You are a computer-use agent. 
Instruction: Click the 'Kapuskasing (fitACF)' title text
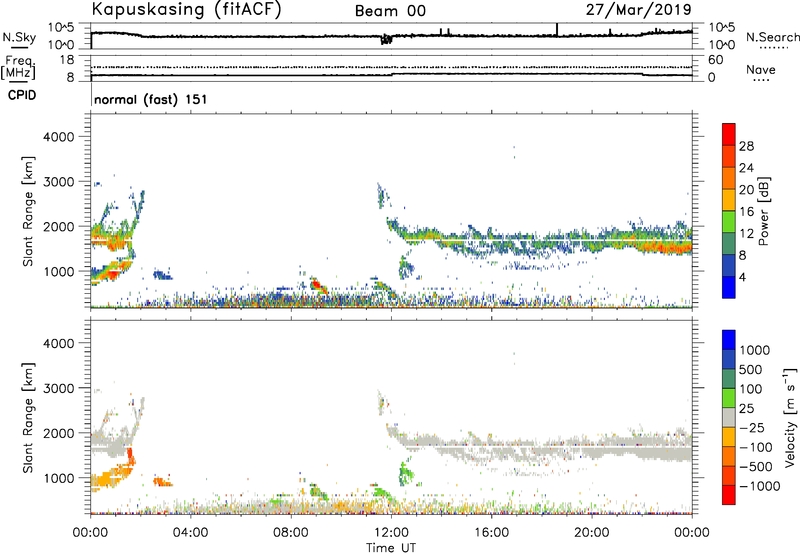pos(186,9)
